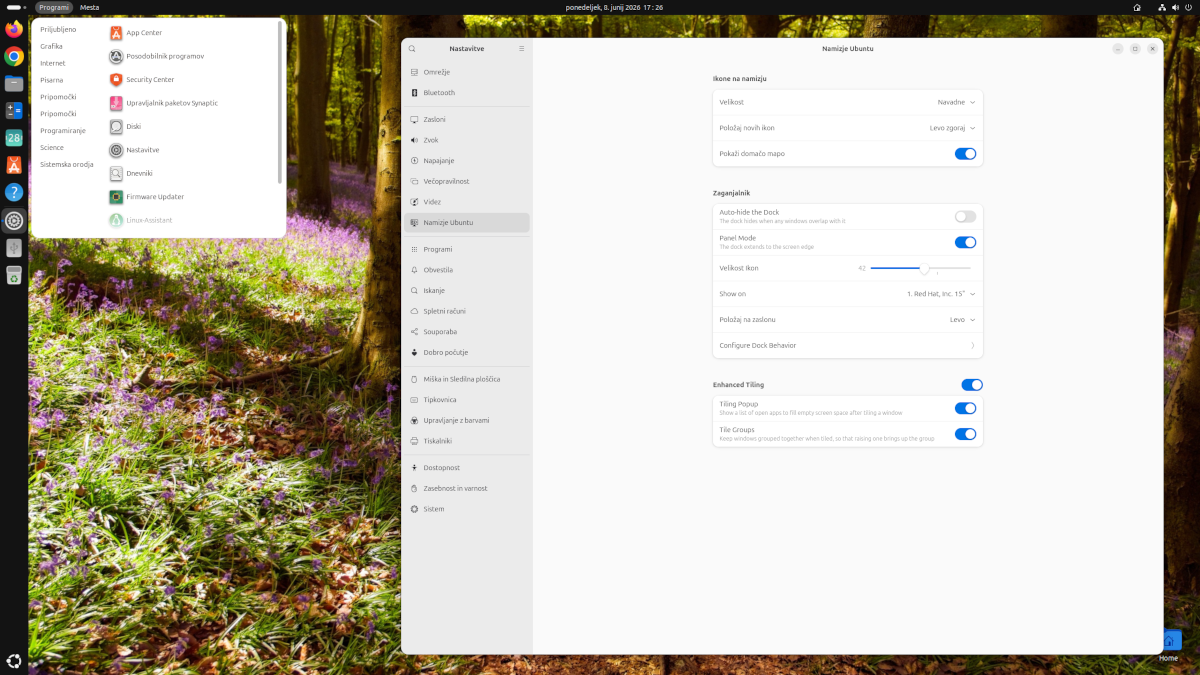Click the Tiskalniki printer icon in sidebar

(x=414, y=441)
